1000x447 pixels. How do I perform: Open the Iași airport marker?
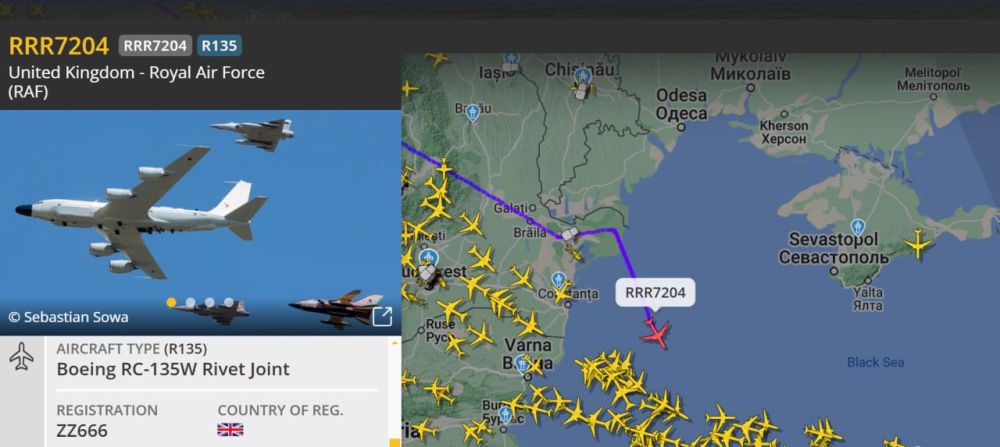pyautogui.click(x=511, y=60)
